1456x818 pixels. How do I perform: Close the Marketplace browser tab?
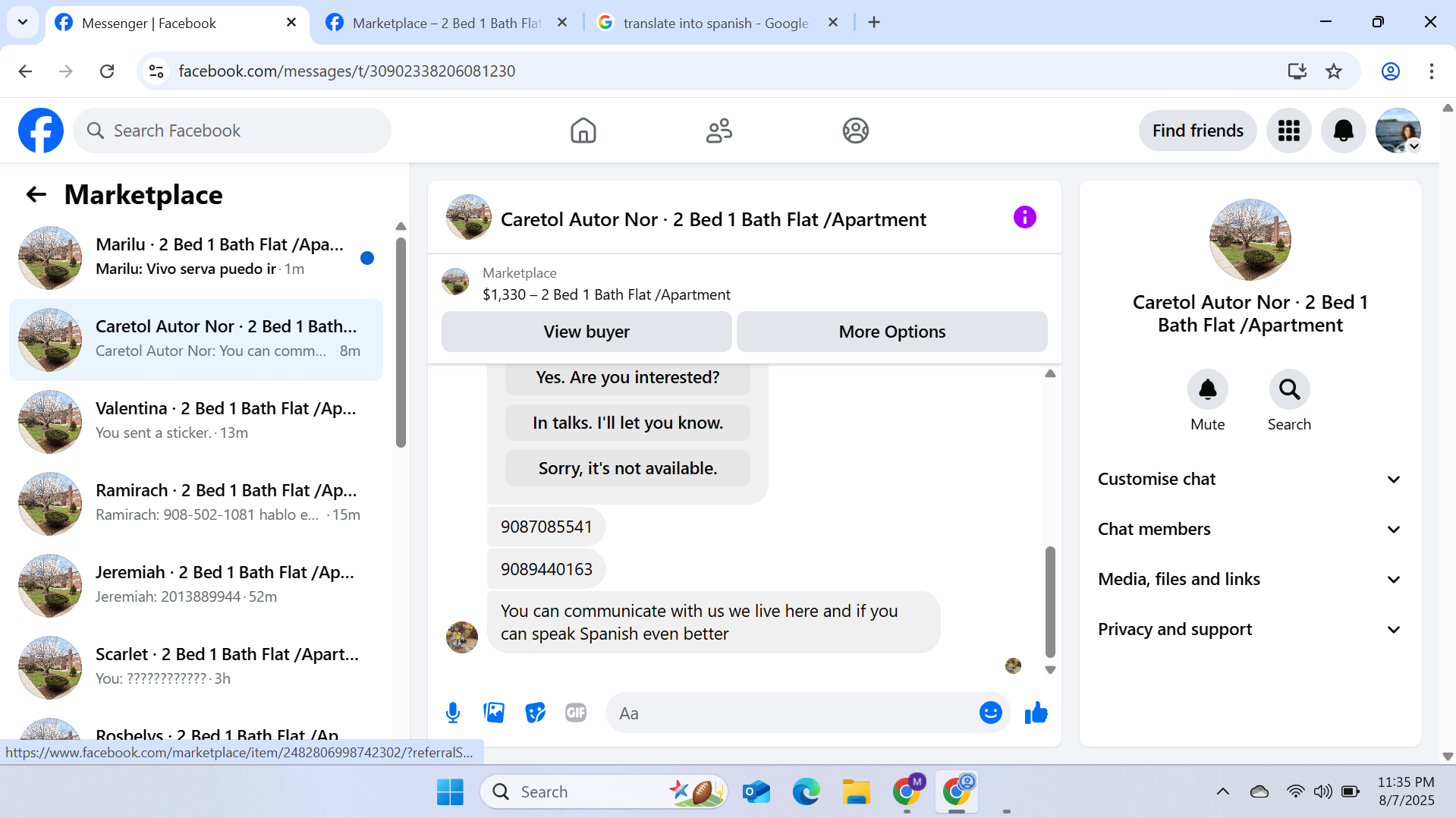point(562,23)
